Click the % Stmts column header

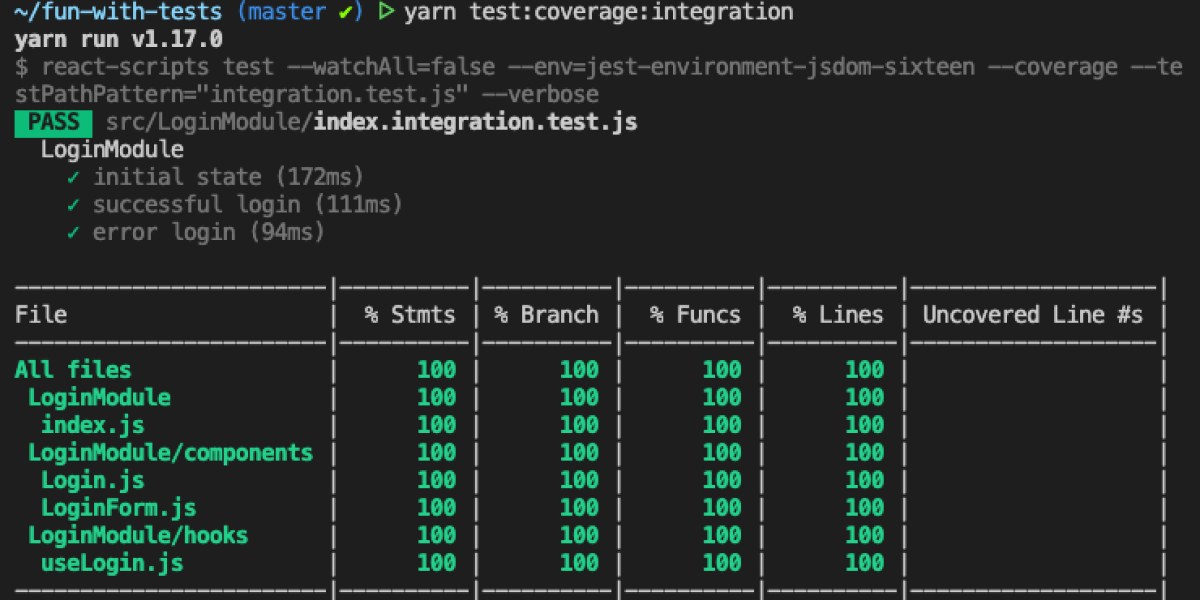click(409, 315)
